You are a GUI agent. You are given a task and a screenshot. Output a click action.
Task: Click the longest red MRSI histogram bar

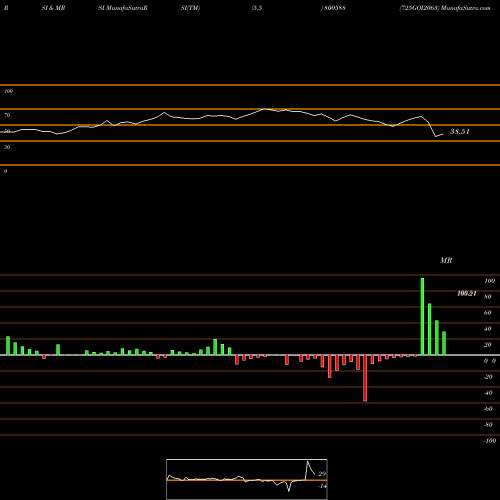[x=365, y=378]
